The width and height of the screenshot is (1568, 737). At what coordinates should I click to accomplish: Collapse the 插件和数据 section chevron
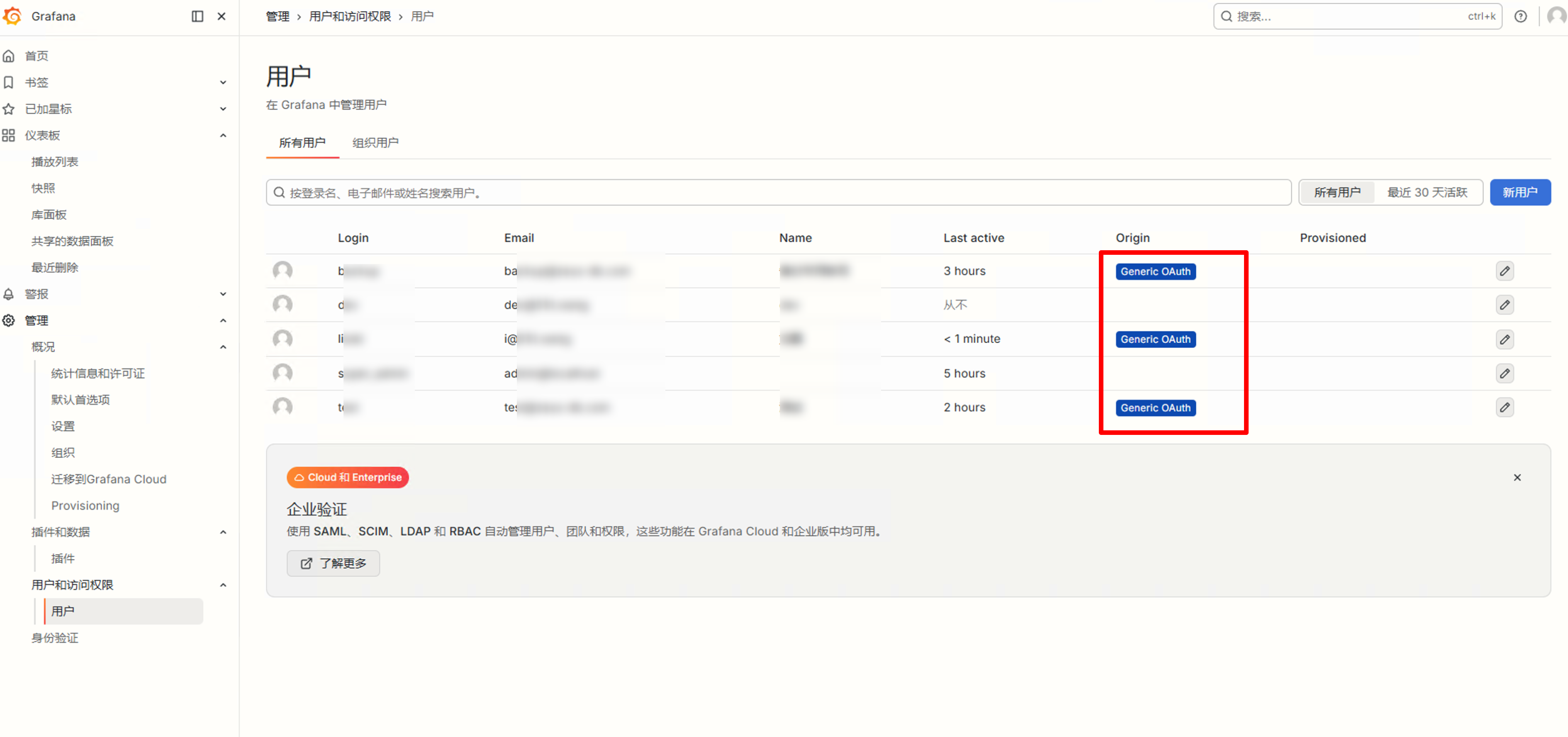[x=223, y=532]
